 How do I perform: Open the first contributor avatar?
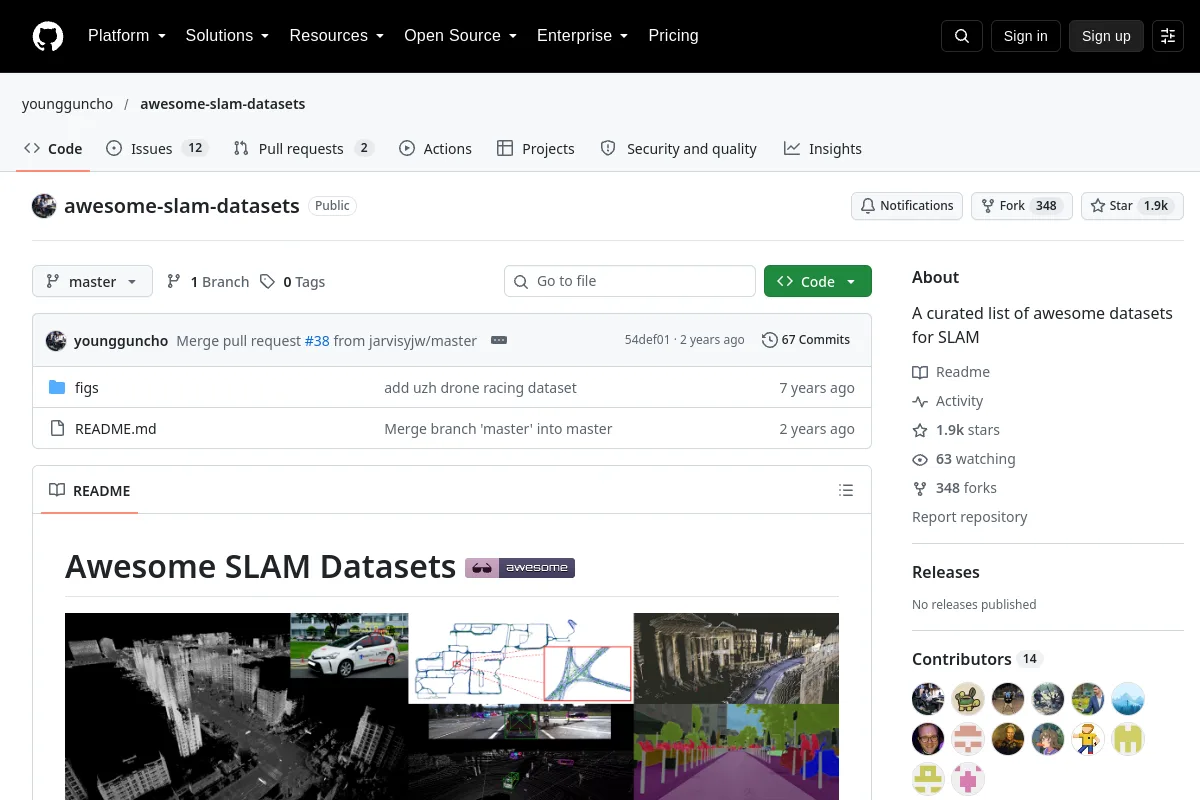(928, 698)
